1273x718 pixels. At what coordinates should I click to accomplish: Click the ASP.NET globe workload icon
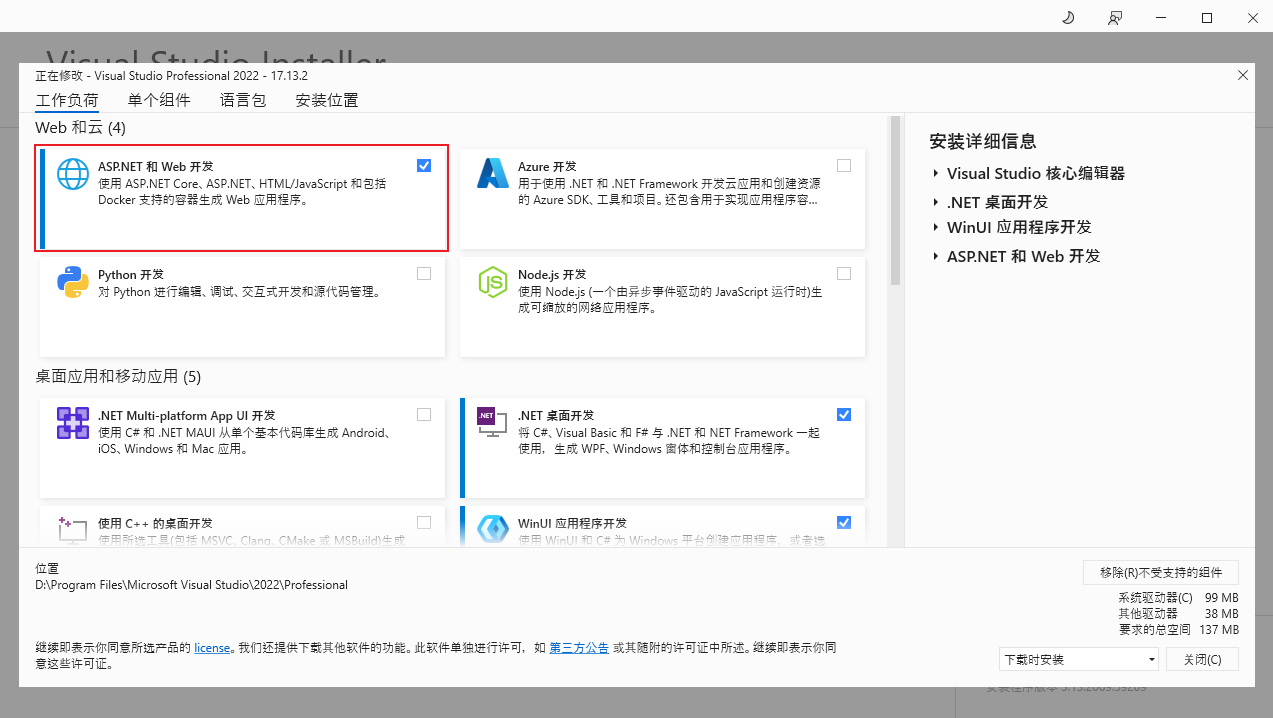73,174
